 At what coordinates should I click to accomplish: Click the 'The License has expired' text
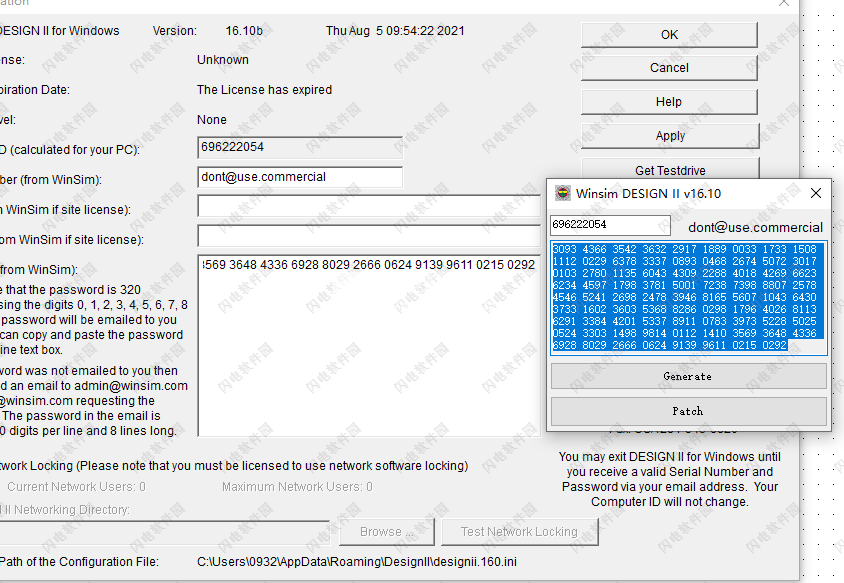click(264, 90)
